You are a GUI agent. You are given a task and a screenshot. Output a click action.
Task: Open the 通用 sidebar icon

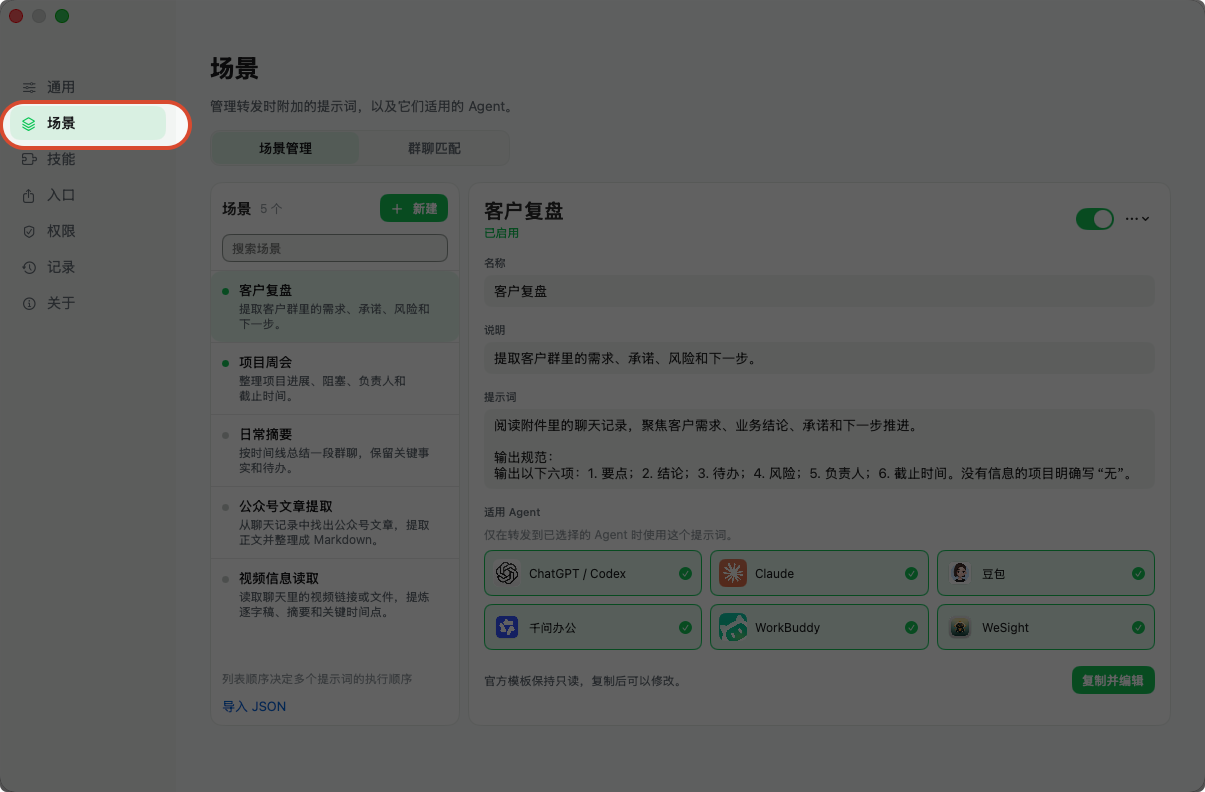pos(29,88)
